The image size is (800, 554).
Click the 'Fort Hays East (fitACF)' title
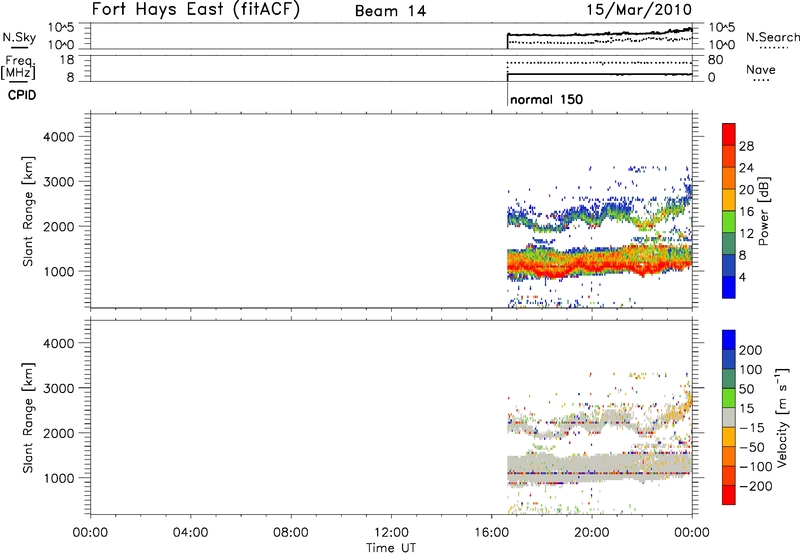196,9
